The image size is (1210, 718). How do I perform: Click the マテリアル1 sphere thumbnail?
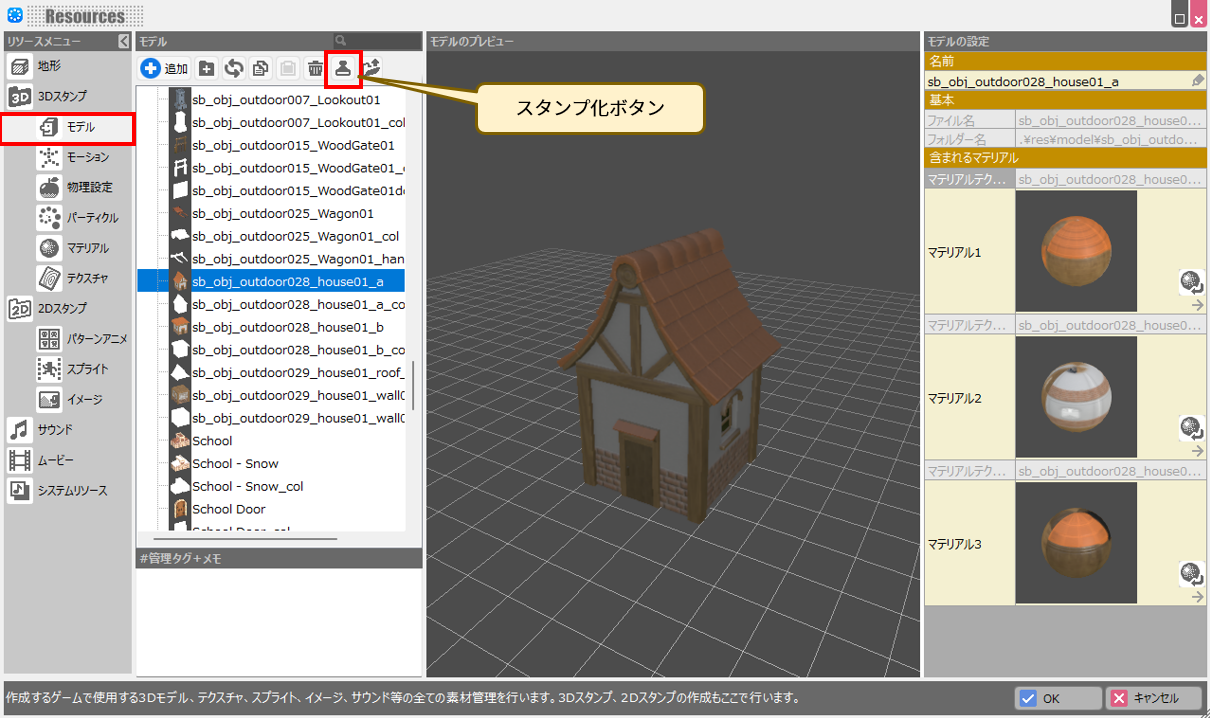(1075, 251)
